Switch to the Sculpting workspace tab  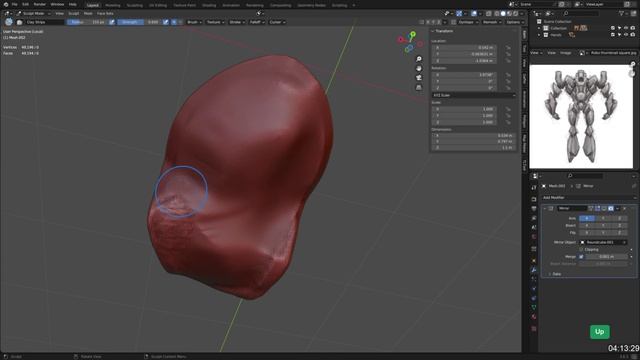pos(134,6)
